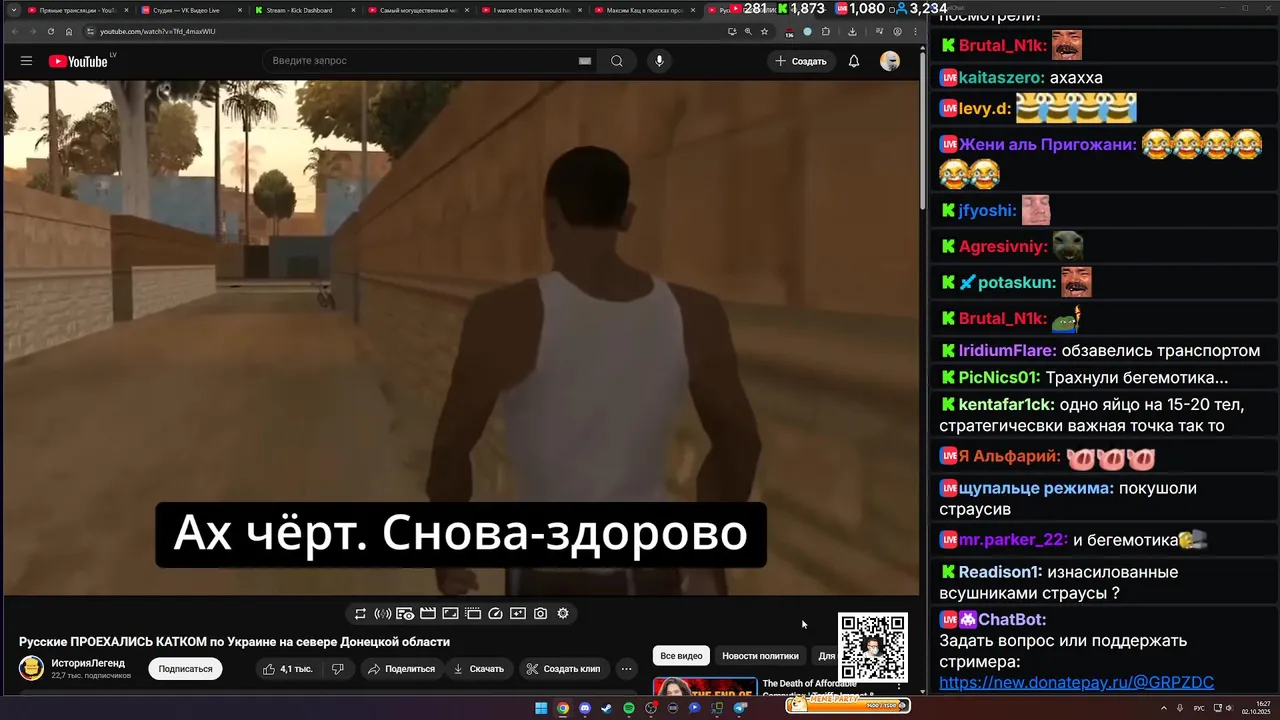The height and width of the screenshot is (720, 1280).
Task: Click the YouTube search magnifier button
Action: (617, 61)
